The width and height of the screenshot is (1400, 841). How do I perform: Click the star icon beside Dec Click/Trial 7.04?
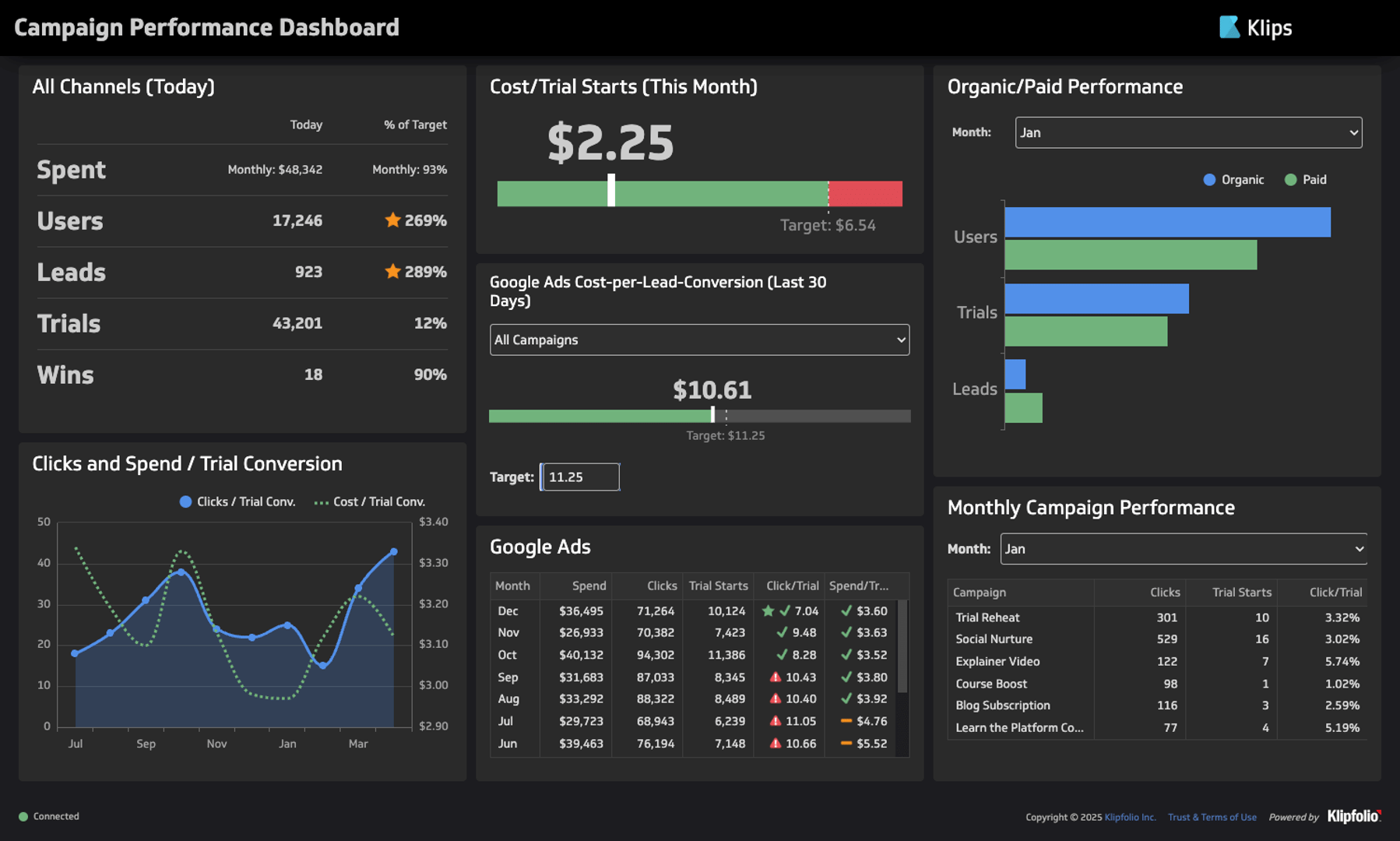pos(769,611)
